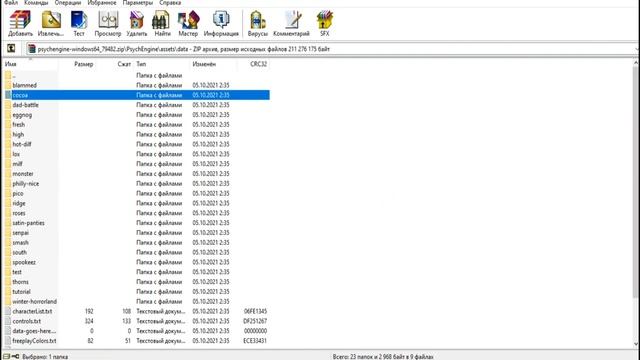Click the file icon of data-goes-here

(x=8, y=331)
